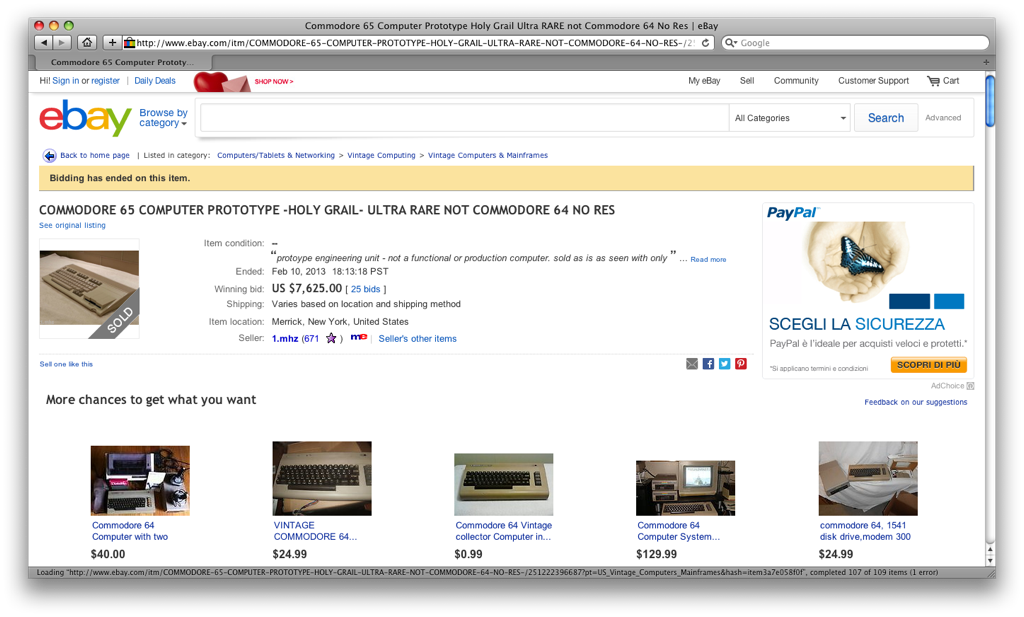Open the 25 bids link
The image size is (1024, 617).
366,289
